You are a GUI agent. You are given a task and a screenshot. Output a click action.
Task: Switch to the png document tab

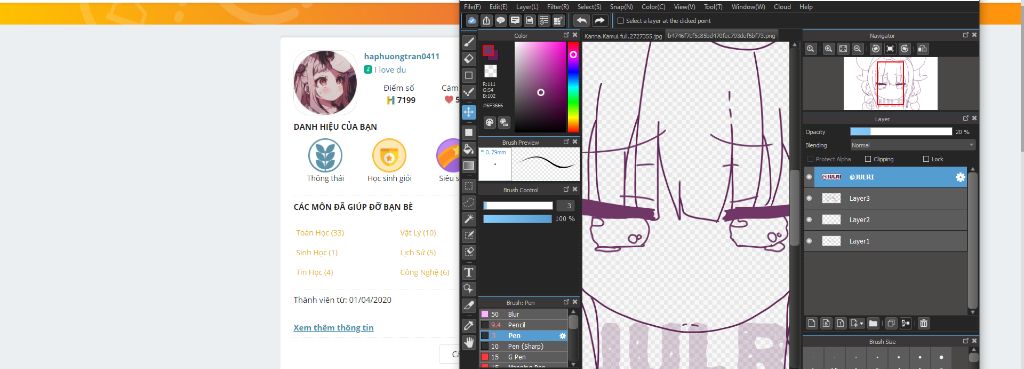tap(721, 35)
